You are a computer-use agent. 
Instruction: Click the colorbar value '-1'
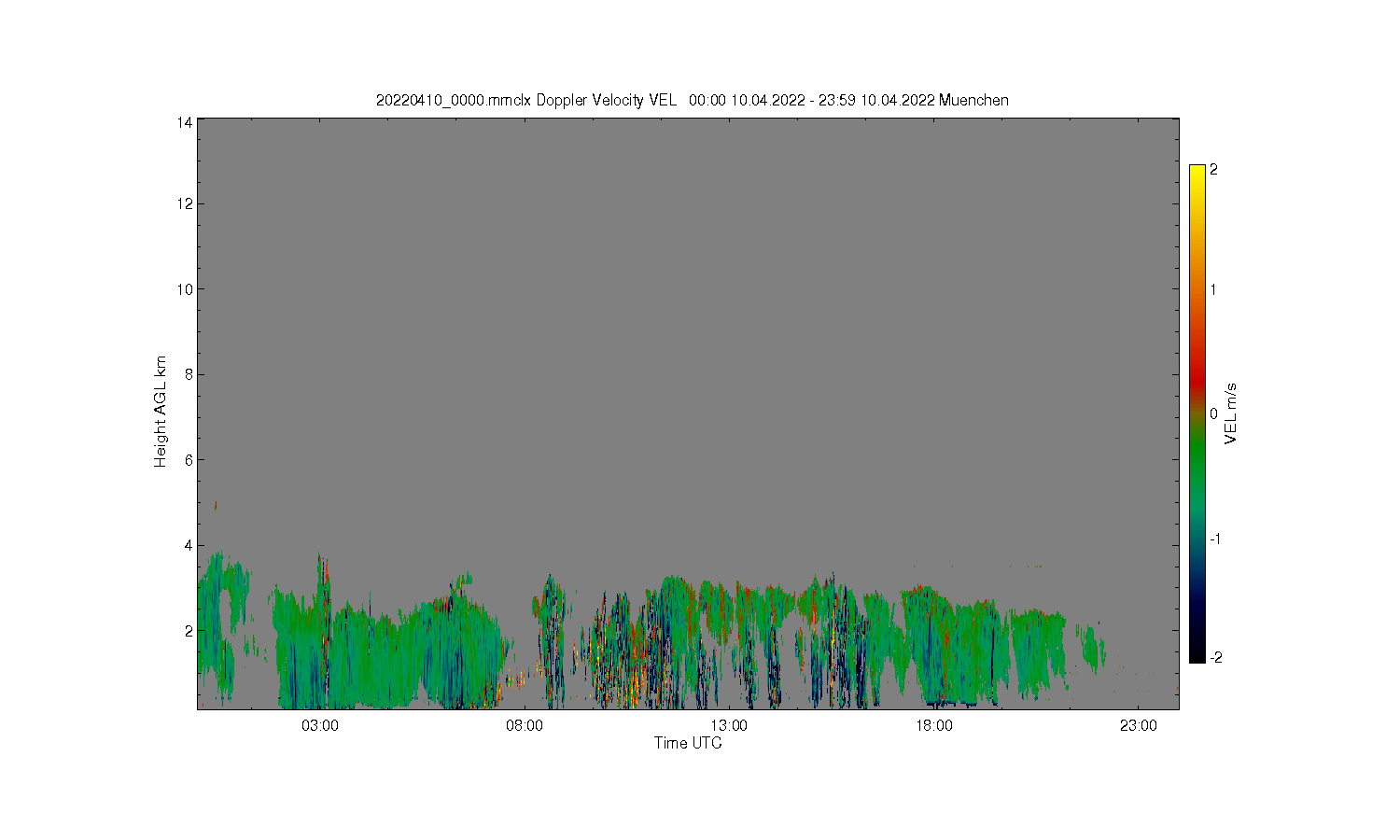pos(1215,539)
